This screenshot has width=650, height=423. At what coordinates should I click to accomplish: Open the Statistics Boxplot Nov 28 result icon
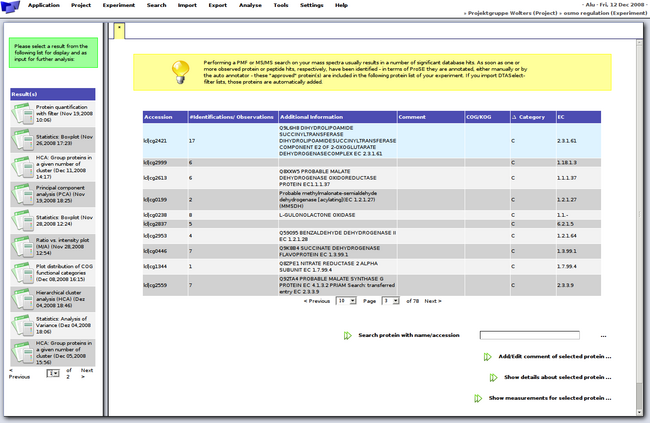[23, 221]
